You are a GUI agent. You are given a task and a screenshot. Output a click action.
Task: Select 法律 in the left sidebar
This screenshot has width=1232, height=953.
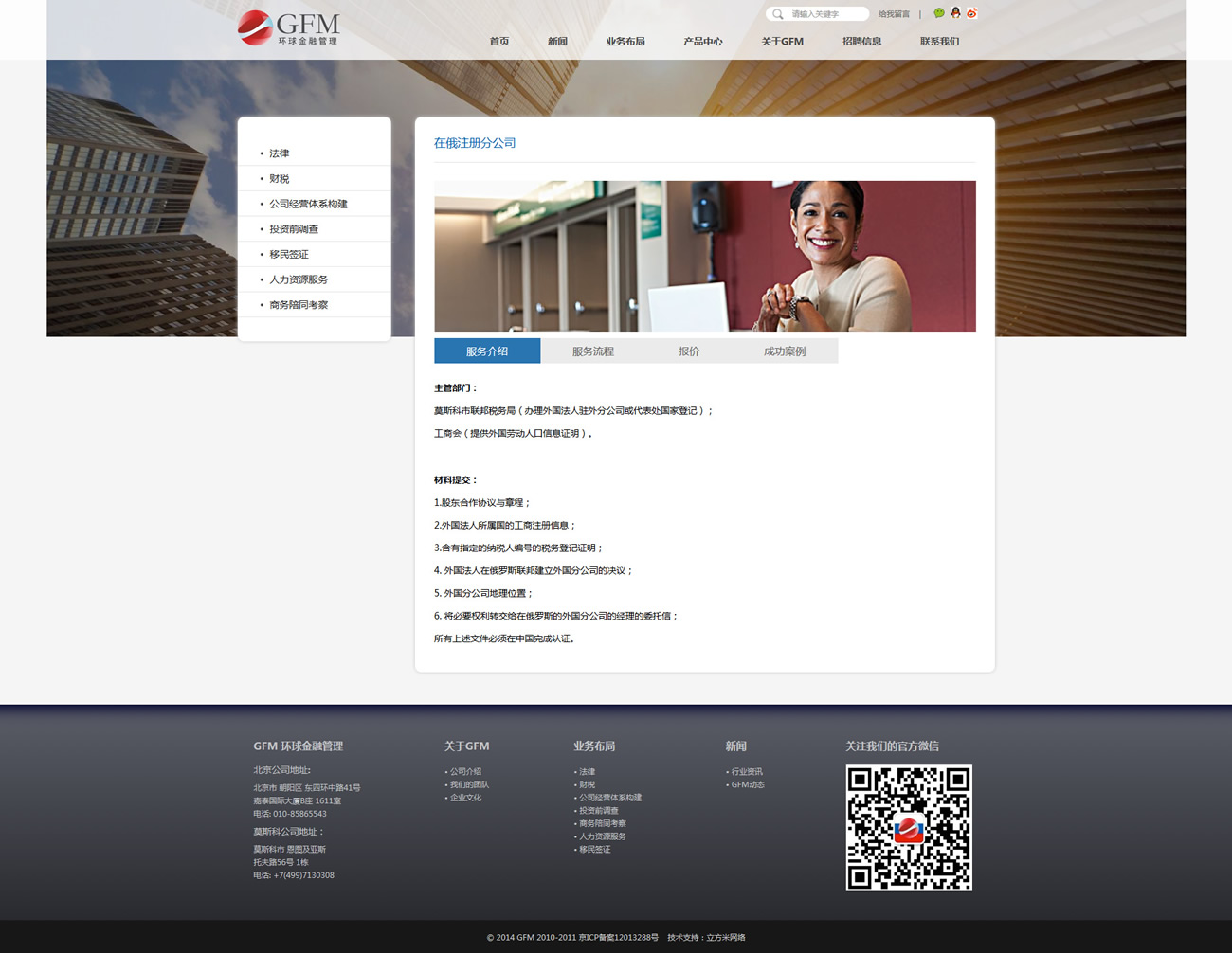click(x=280, y=153)
